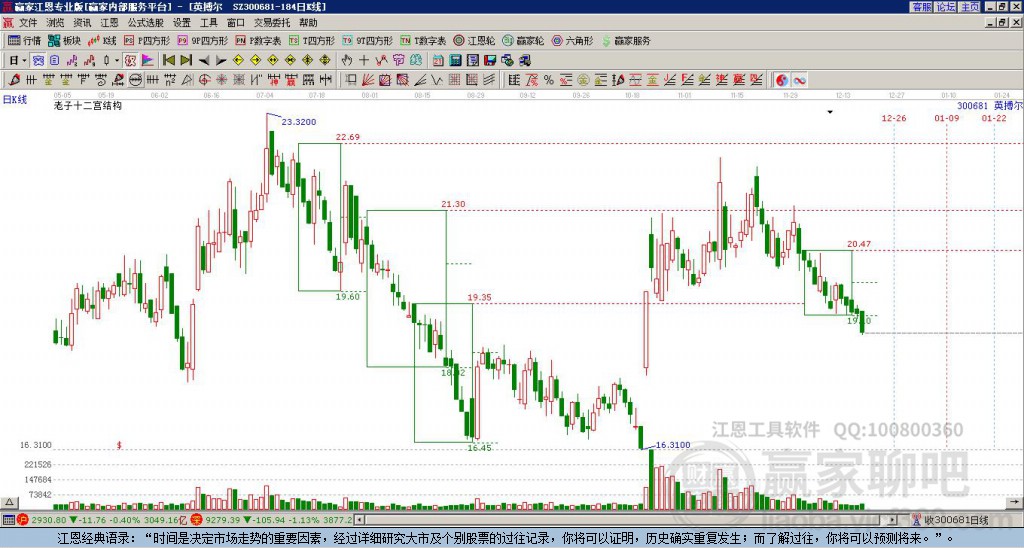Open the T四方形 time square
This screenshot has height=548, width=1024.
[x=312, y=40]
